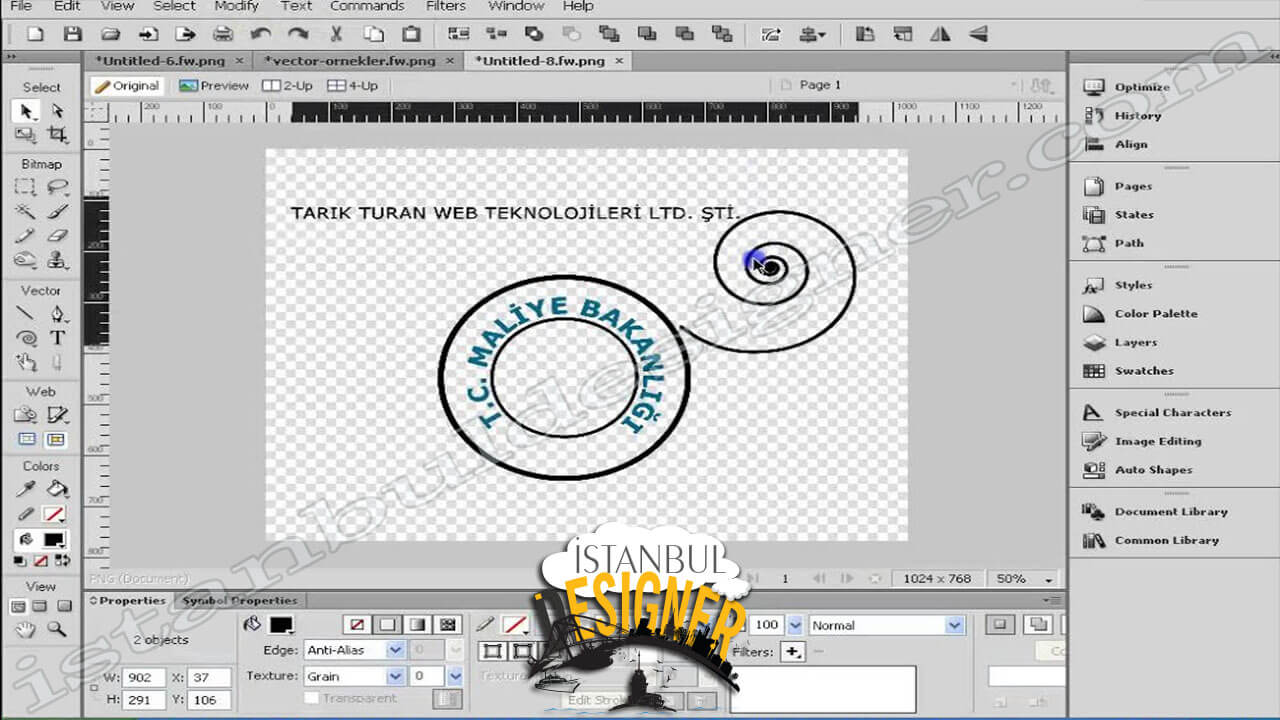
Task: Open stroke color swatch in Properties panel
Action: 516,625
